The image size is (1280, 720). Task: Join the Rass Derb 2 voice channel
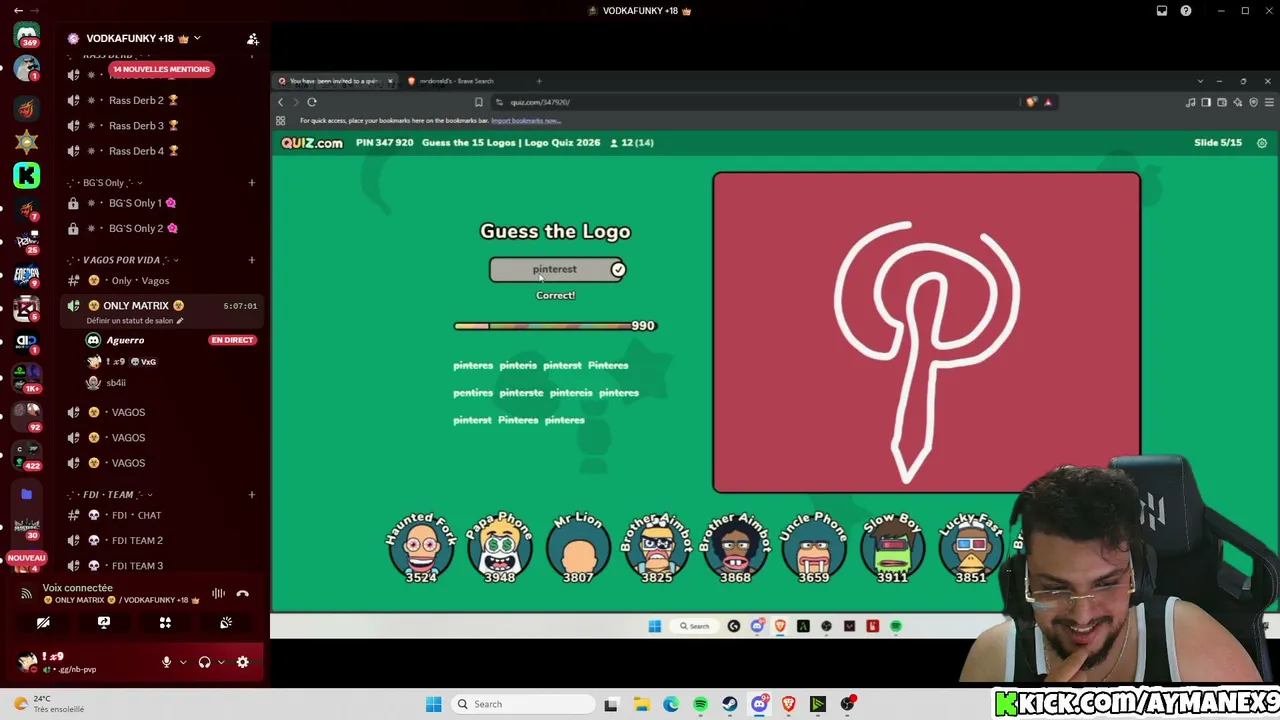(162, 100)
